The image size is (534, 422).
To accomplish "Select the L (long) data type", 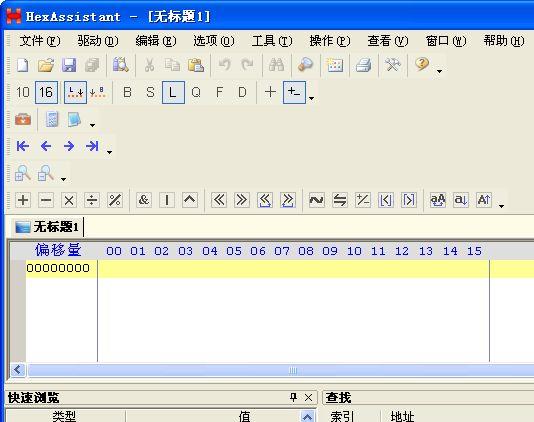I will (x=173, y=92).
